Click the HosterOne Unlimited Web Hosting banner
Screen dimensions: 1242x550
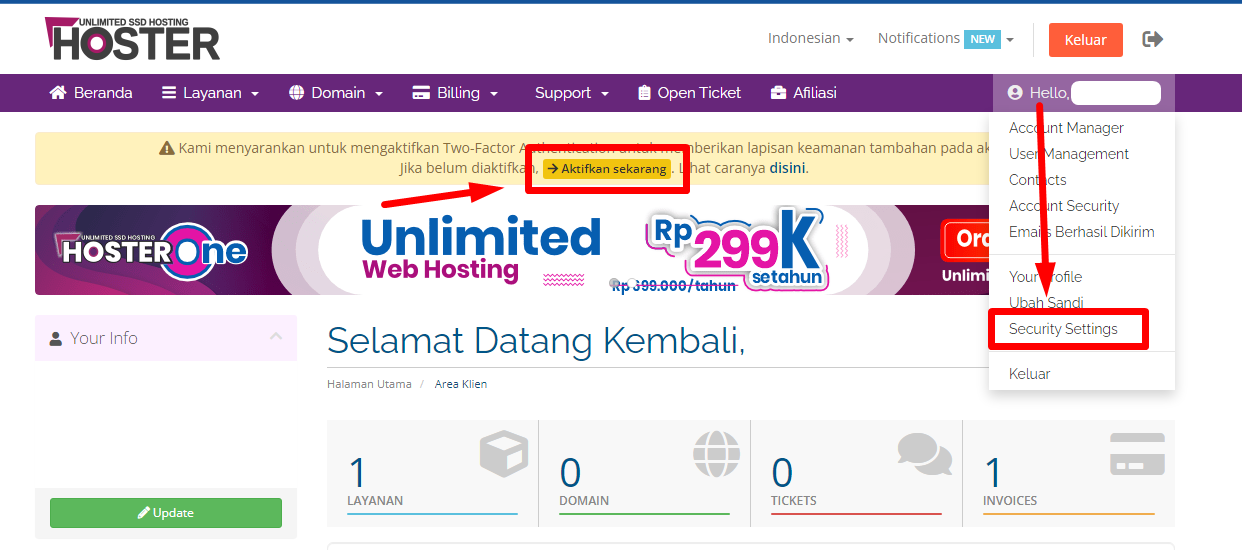(512, 250)
